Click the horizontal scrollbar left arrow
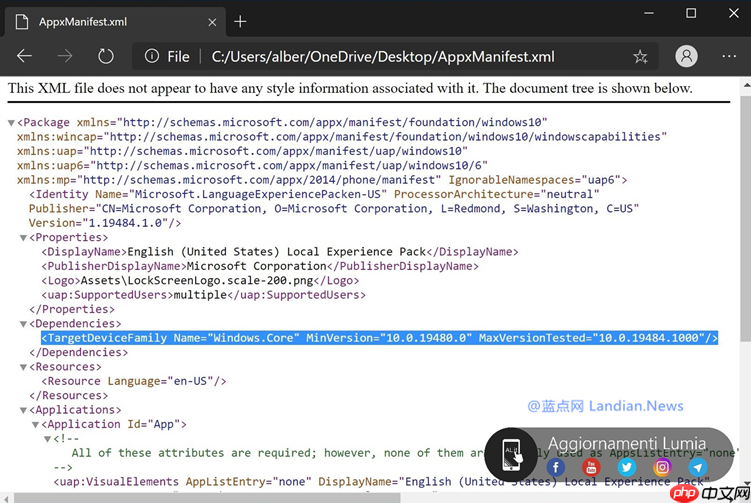This screenshot has height=503, width=751. click(x=6, y=499)
